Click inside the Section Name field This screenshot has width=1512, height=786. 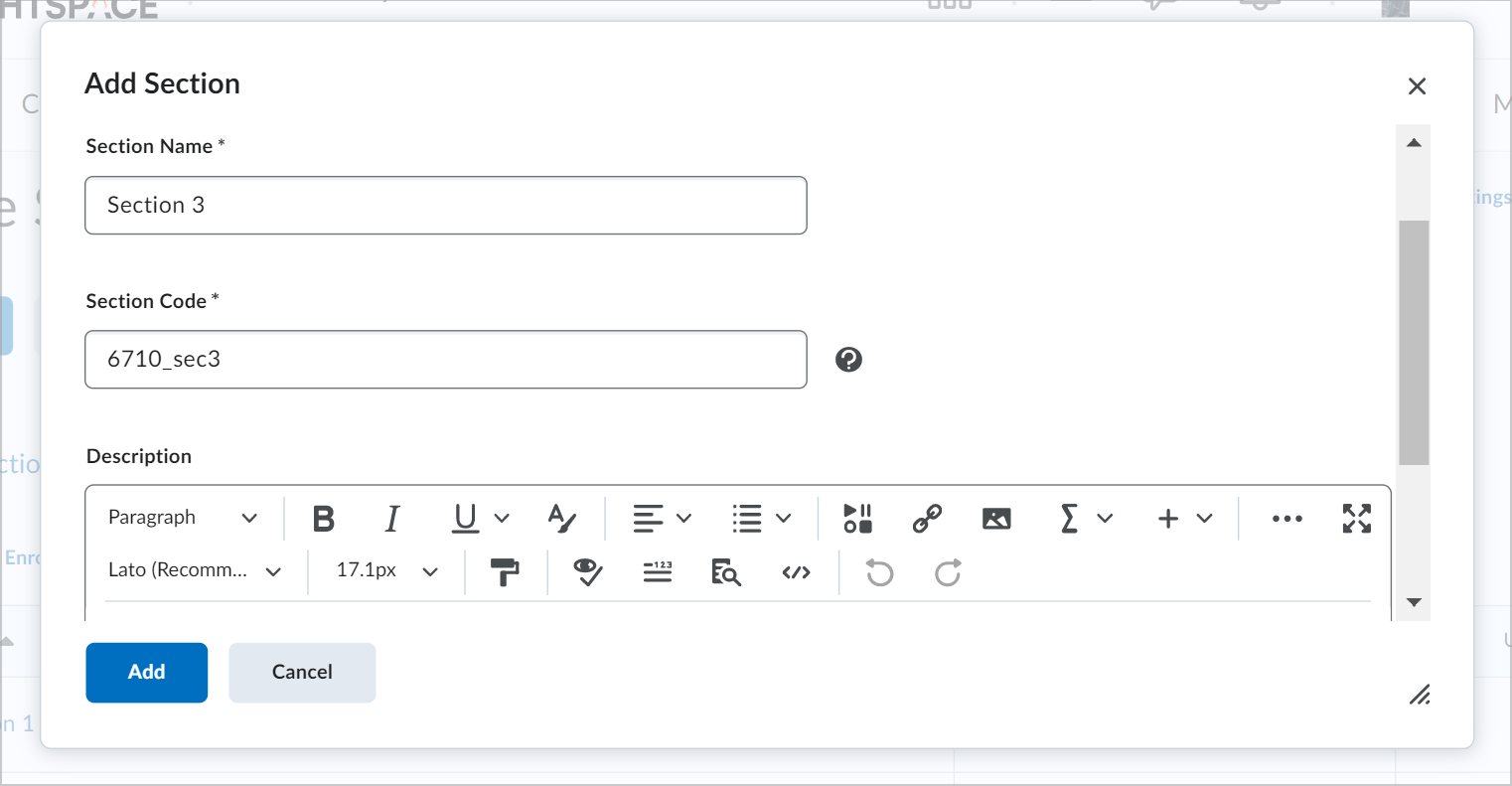pyautogui.click(x=446, y=205)
